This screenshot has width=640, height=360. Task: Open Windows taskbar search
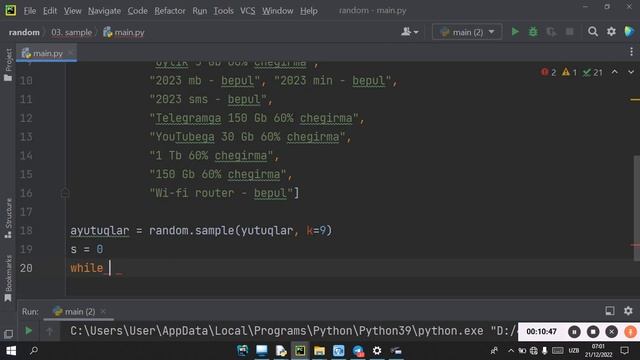(34, 351)
